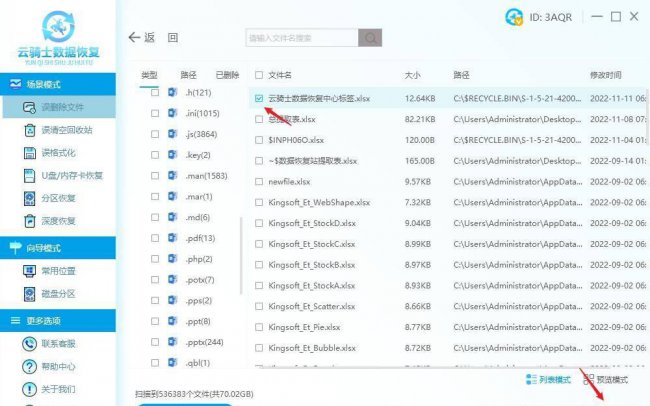Image resolution: width=650 pixels, height=406 pixels.
Task: Switch to 列表模式 list view
Action: point(548,379)
